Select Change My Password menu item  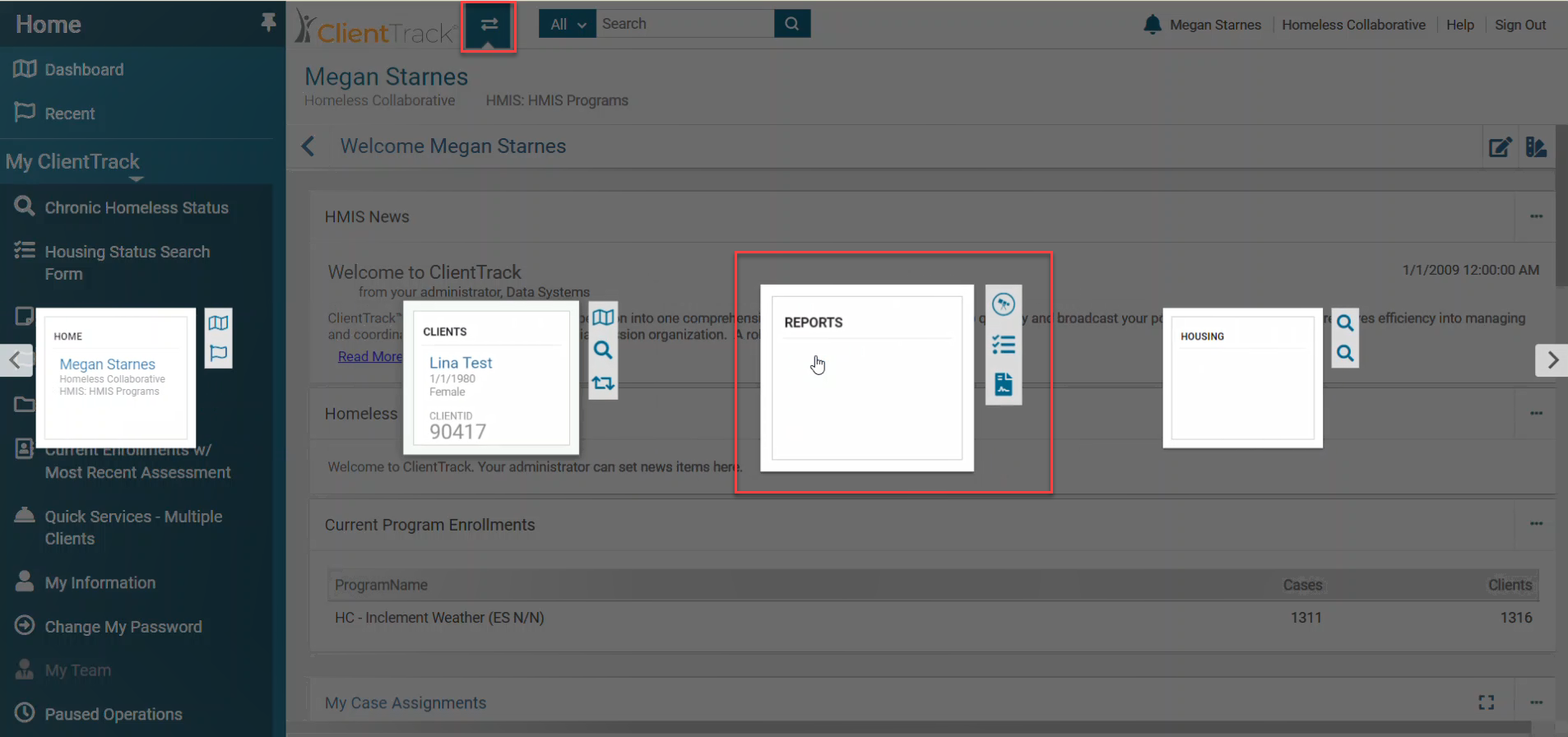point(123,627)
